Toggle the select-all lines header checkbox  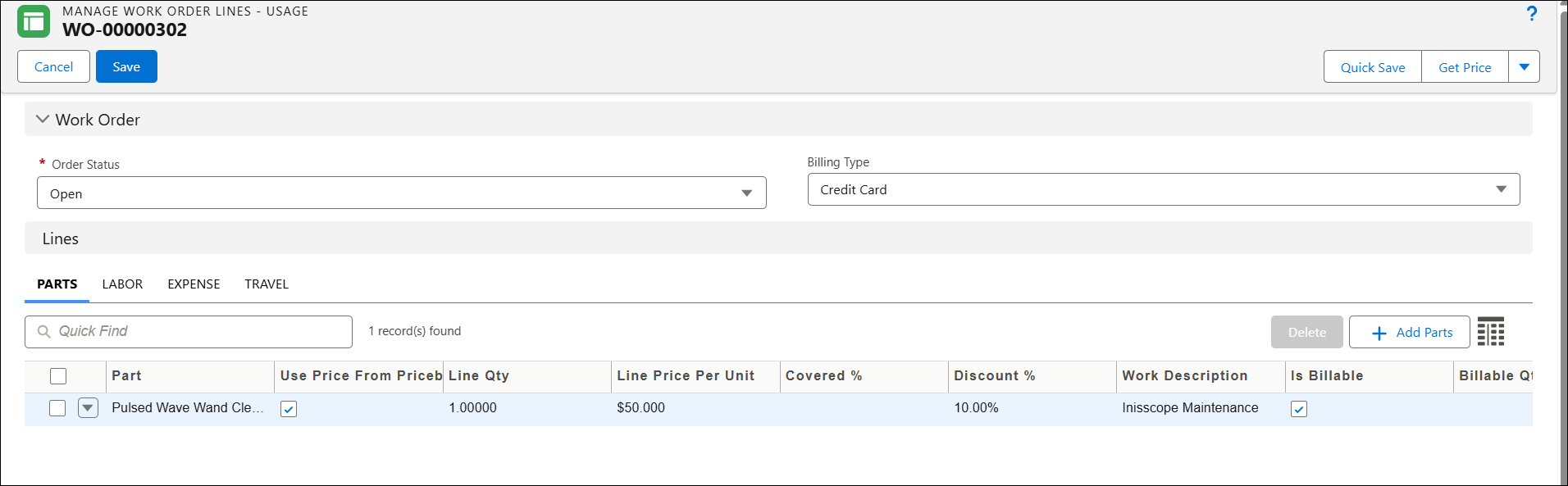[x=58, y=376]
